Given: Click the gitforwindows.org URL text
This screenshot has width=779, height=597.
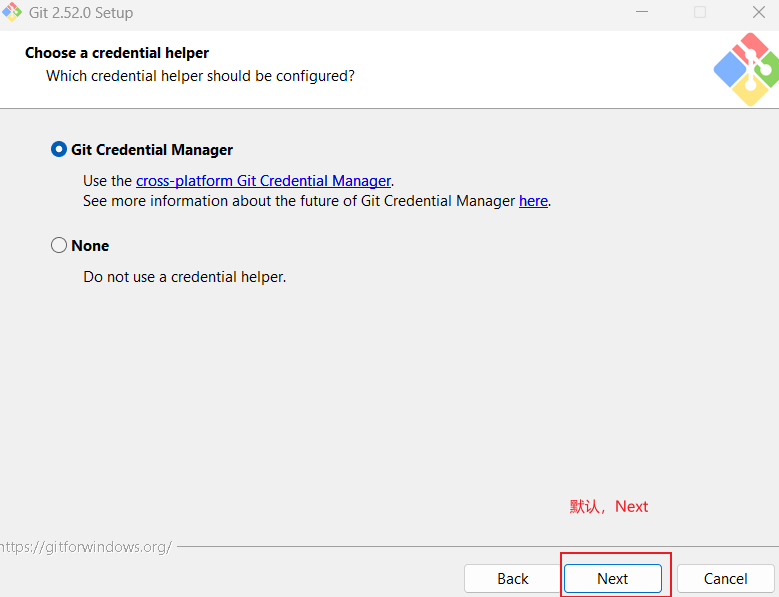Looking at the screenshot, I should point(86,547).
